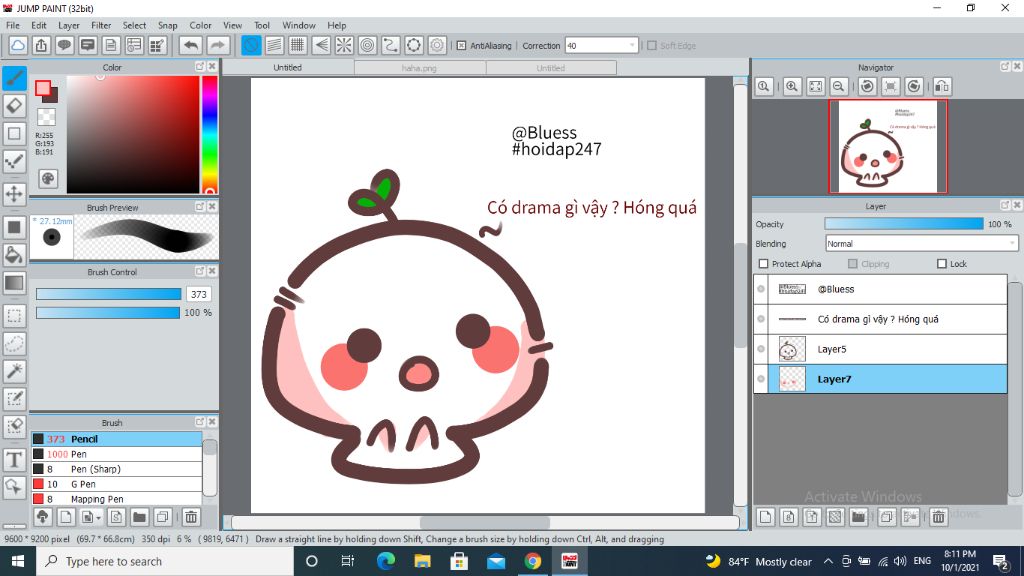Select the rectangular Select tool
This screenshot has width=1024, height=576.
(x=14, y=316)
